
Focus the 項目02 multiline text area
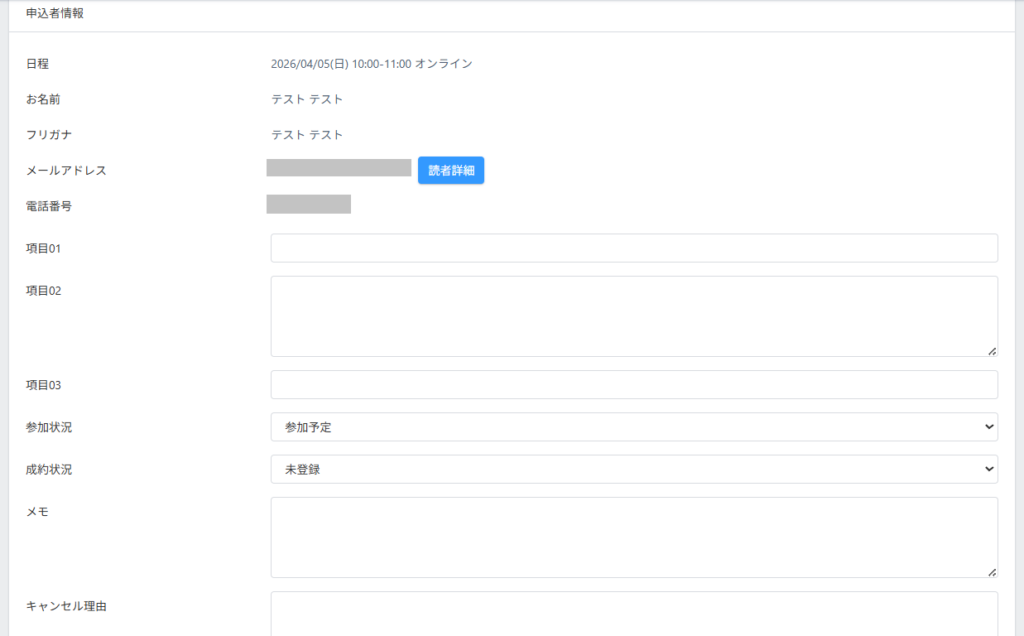pyautogui.click(x=633, y=316)
